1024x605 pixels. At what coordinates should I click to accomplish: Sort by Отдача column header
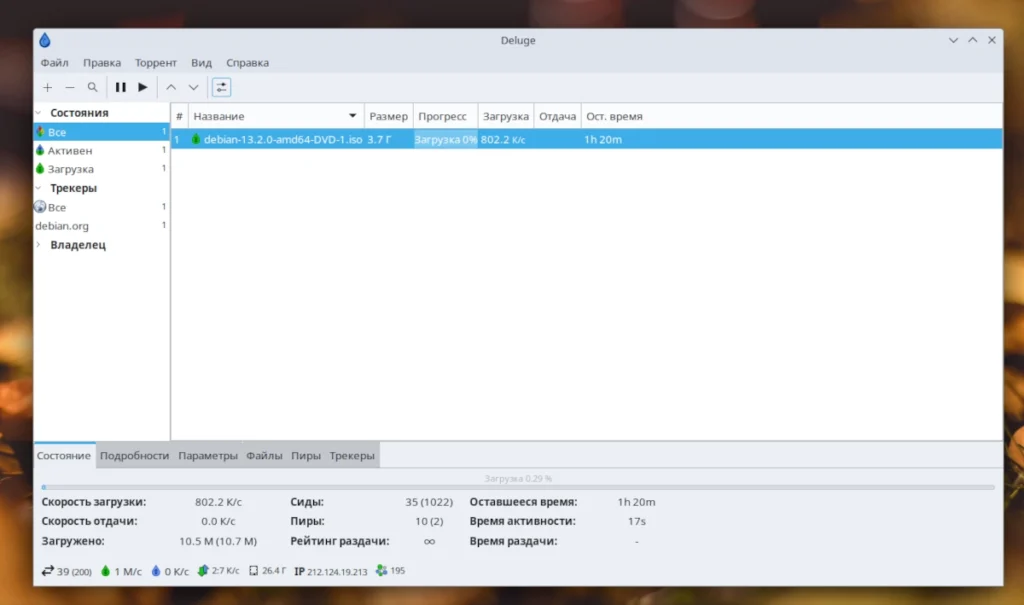(x=558, y=116)
